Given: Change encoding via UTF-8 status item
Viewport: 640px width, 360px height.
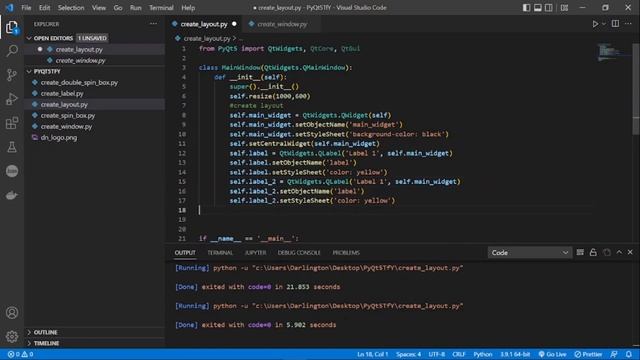Looking at the screenshot, I should pos(436,354).
